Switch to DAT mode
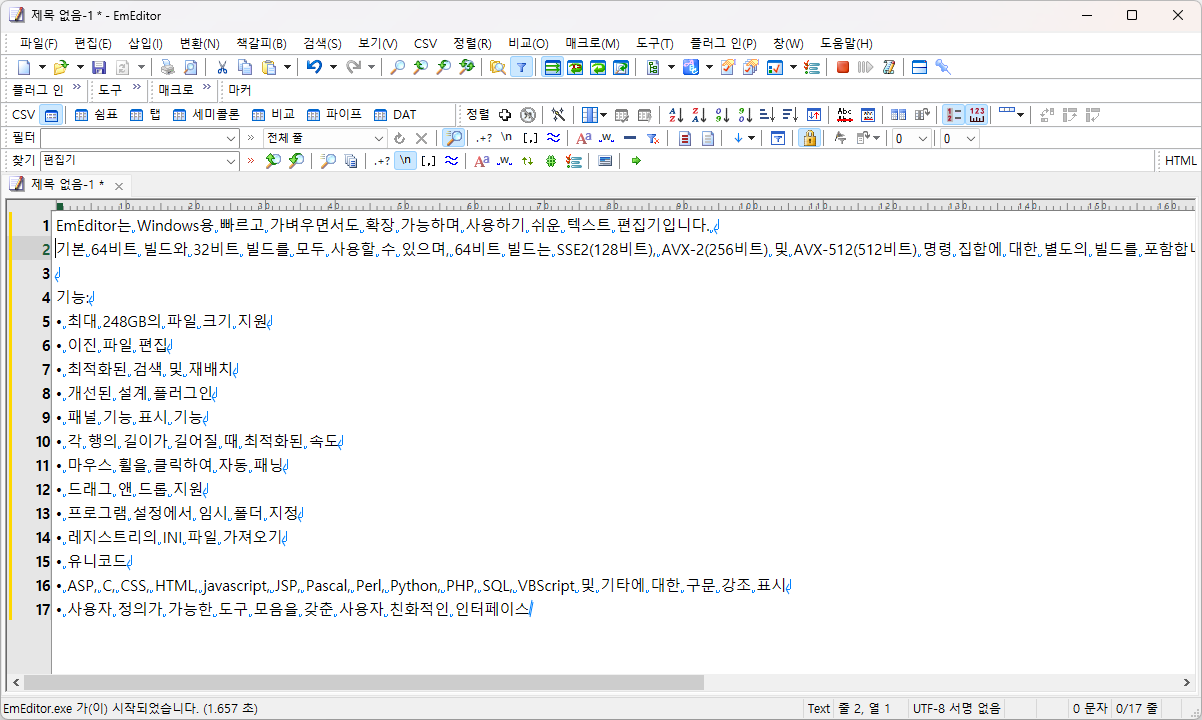The image size is (1202, 720). pyautogui.click(x=395, y=115)
